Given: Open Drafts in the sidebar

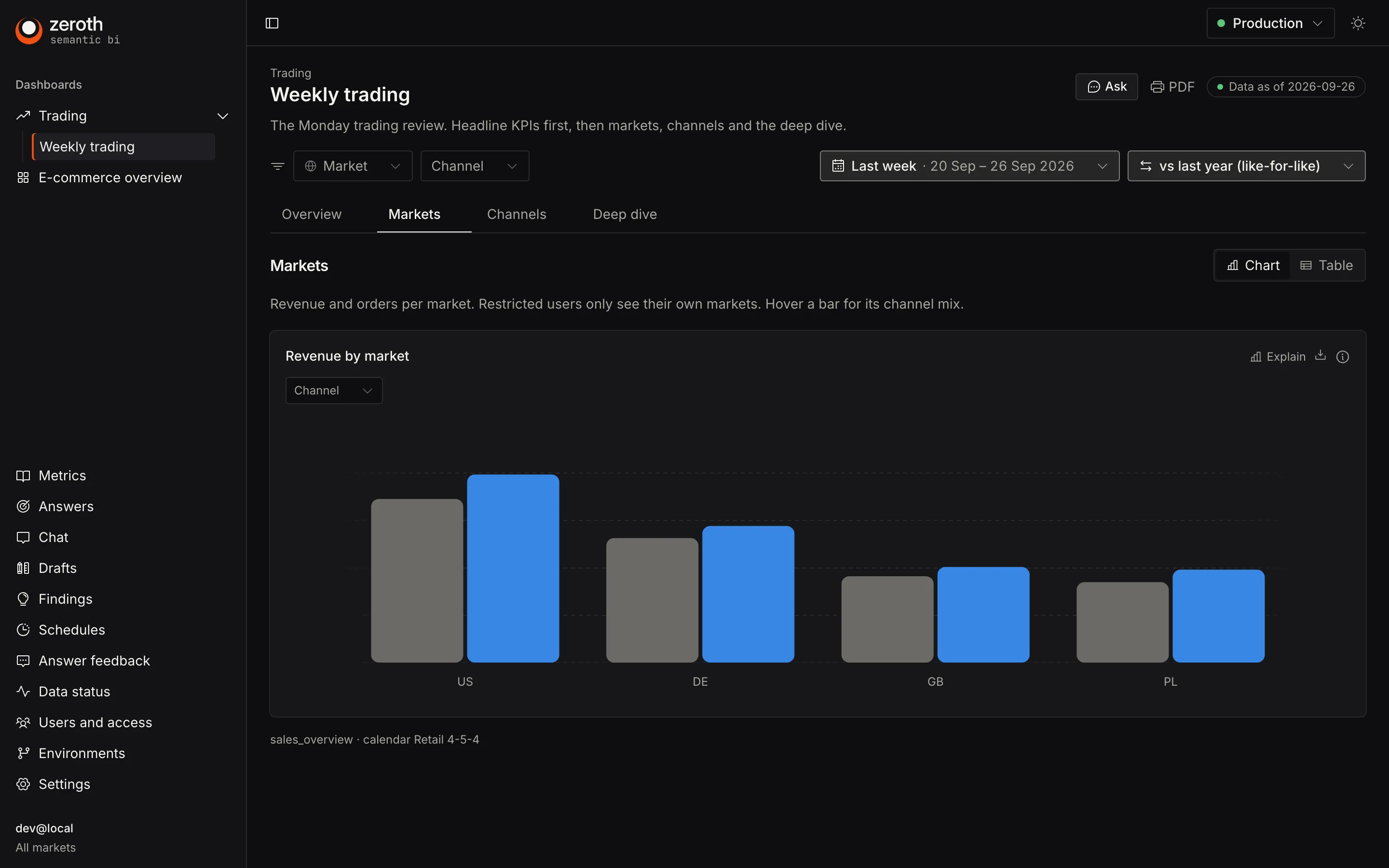Looking at the screenshot, I should [x=123, y=569].
